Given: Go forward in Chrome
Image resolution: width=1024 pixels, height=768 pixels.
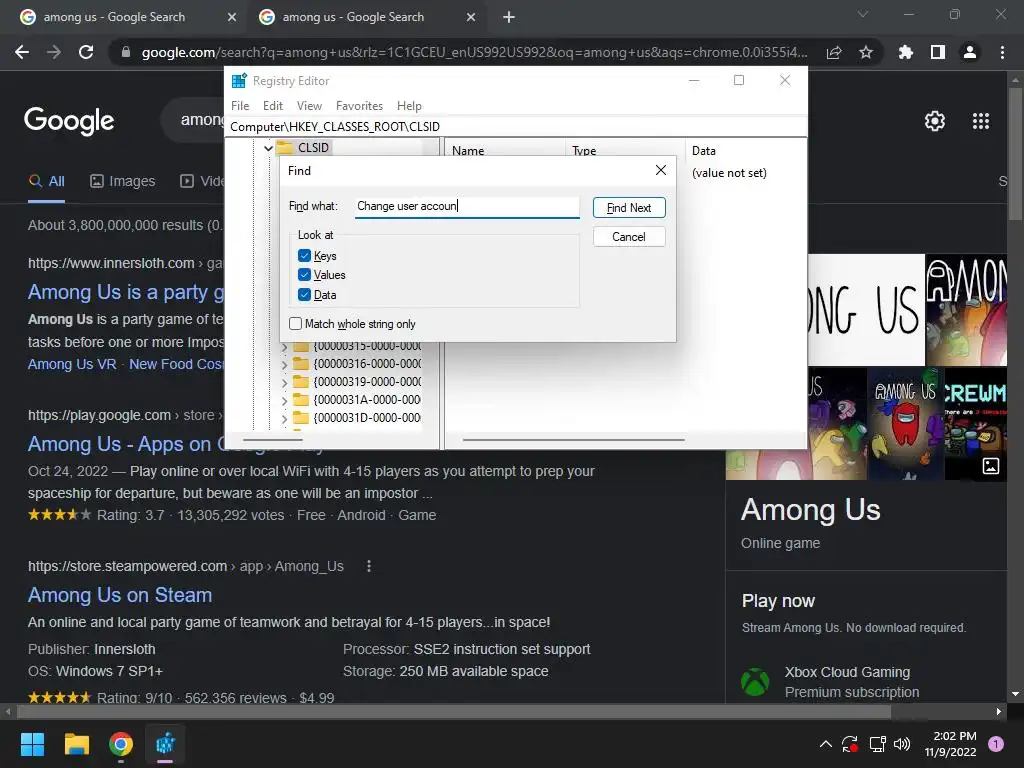Looking at the screenshot, I should (54, 52).
